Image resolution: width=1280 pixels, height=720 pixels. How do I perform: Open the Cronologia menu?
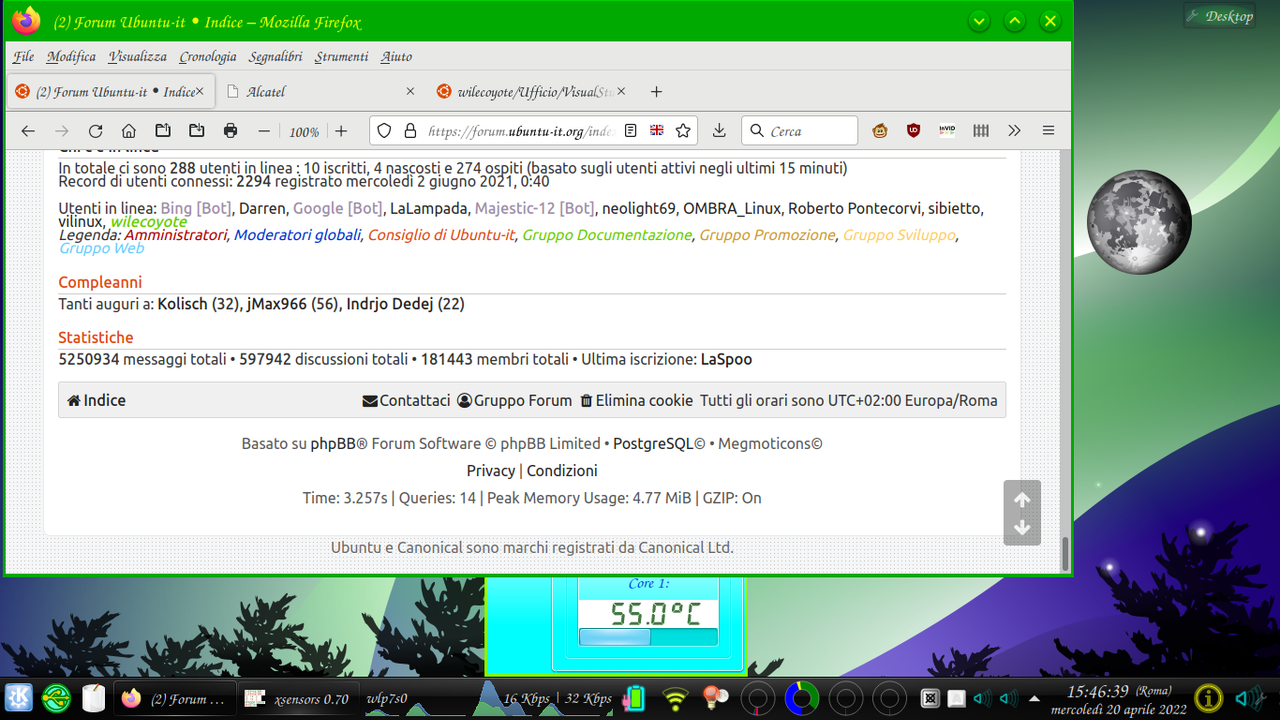[x=208, y=57]
